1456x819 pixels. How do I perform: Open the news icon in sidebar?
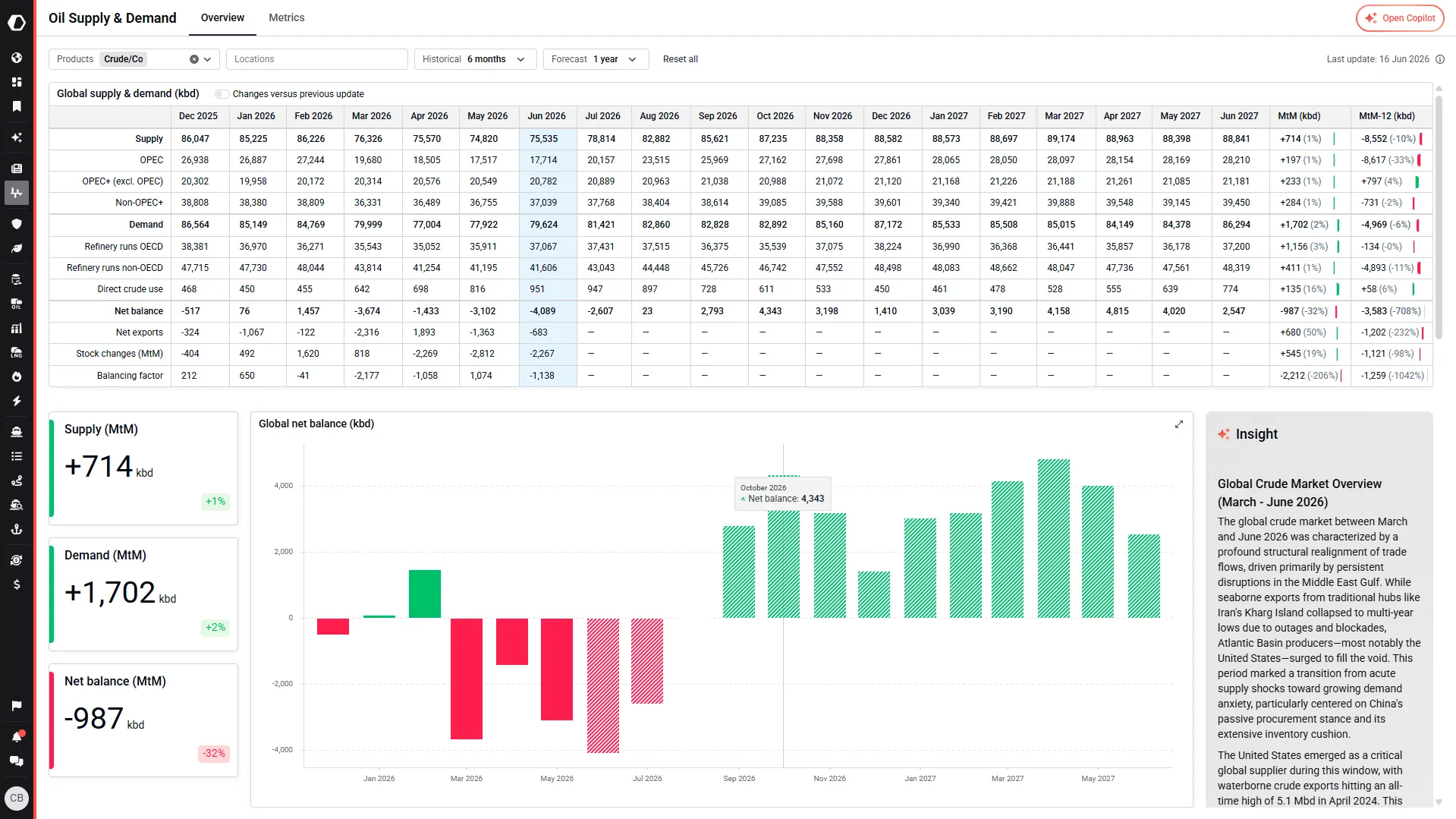tap(17, 169)
